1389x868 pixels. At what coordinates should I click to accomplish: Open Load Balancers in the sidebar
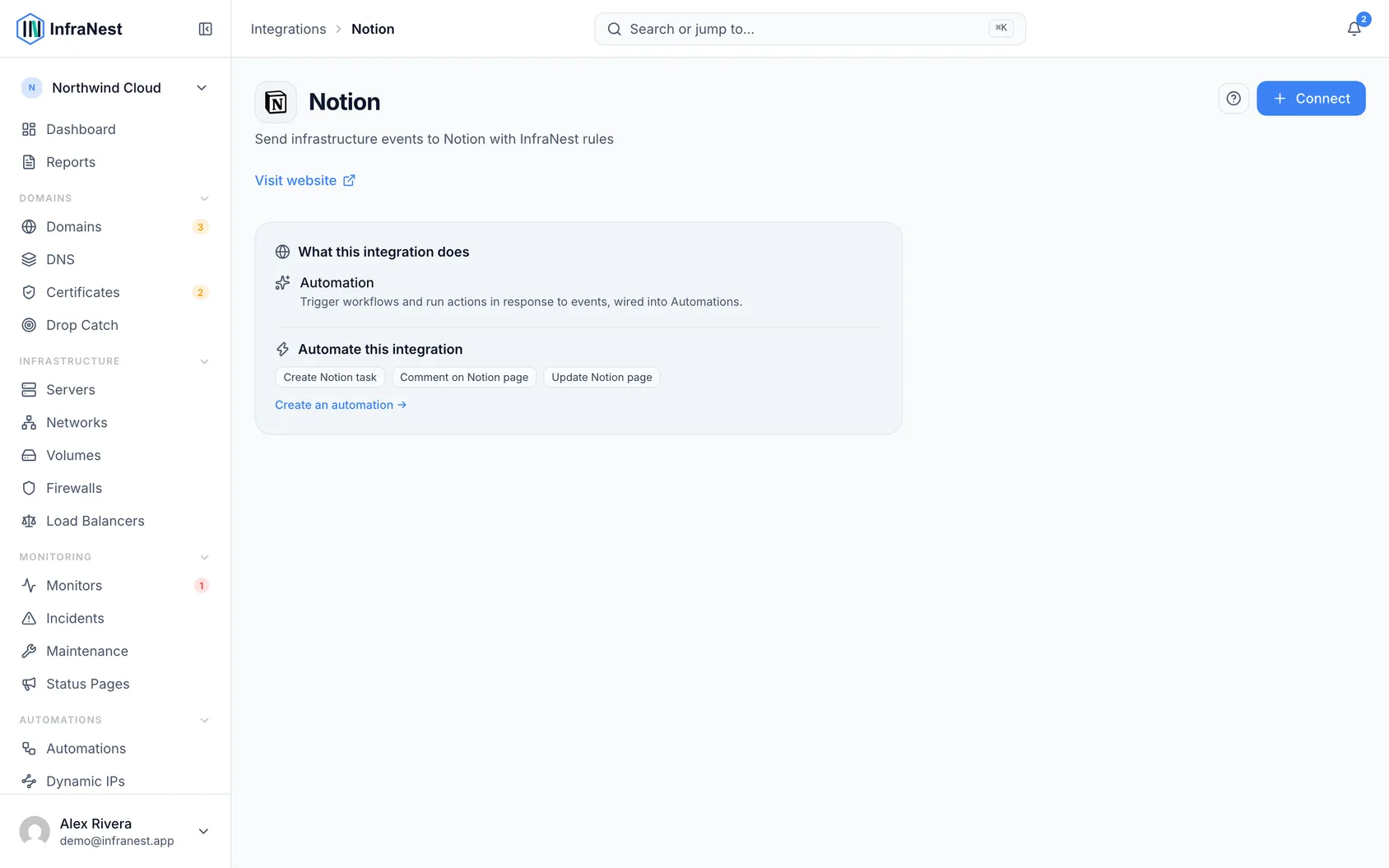point(115,521)
